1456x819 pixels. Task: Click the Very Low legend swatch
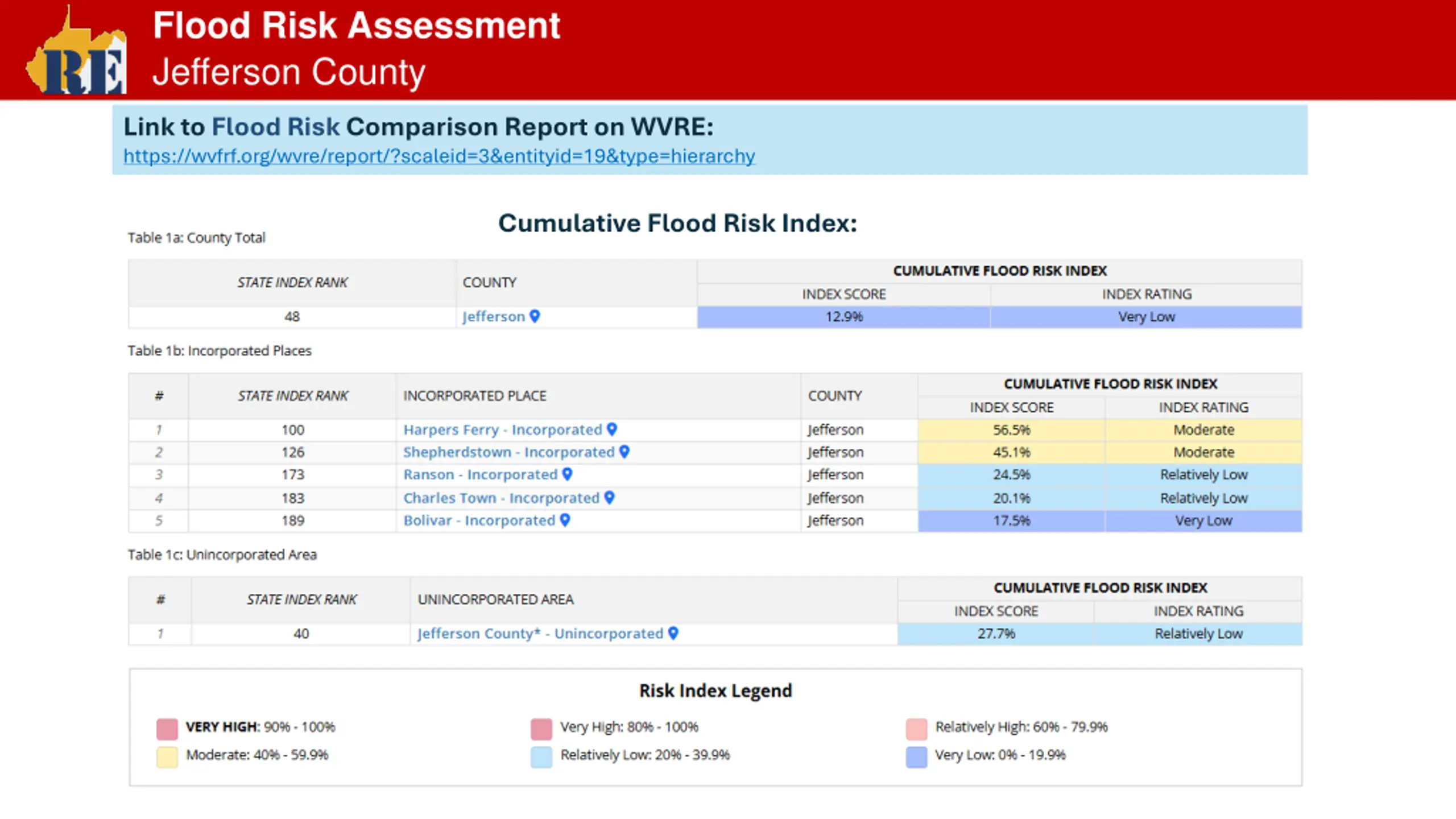(x=916, y=757)
